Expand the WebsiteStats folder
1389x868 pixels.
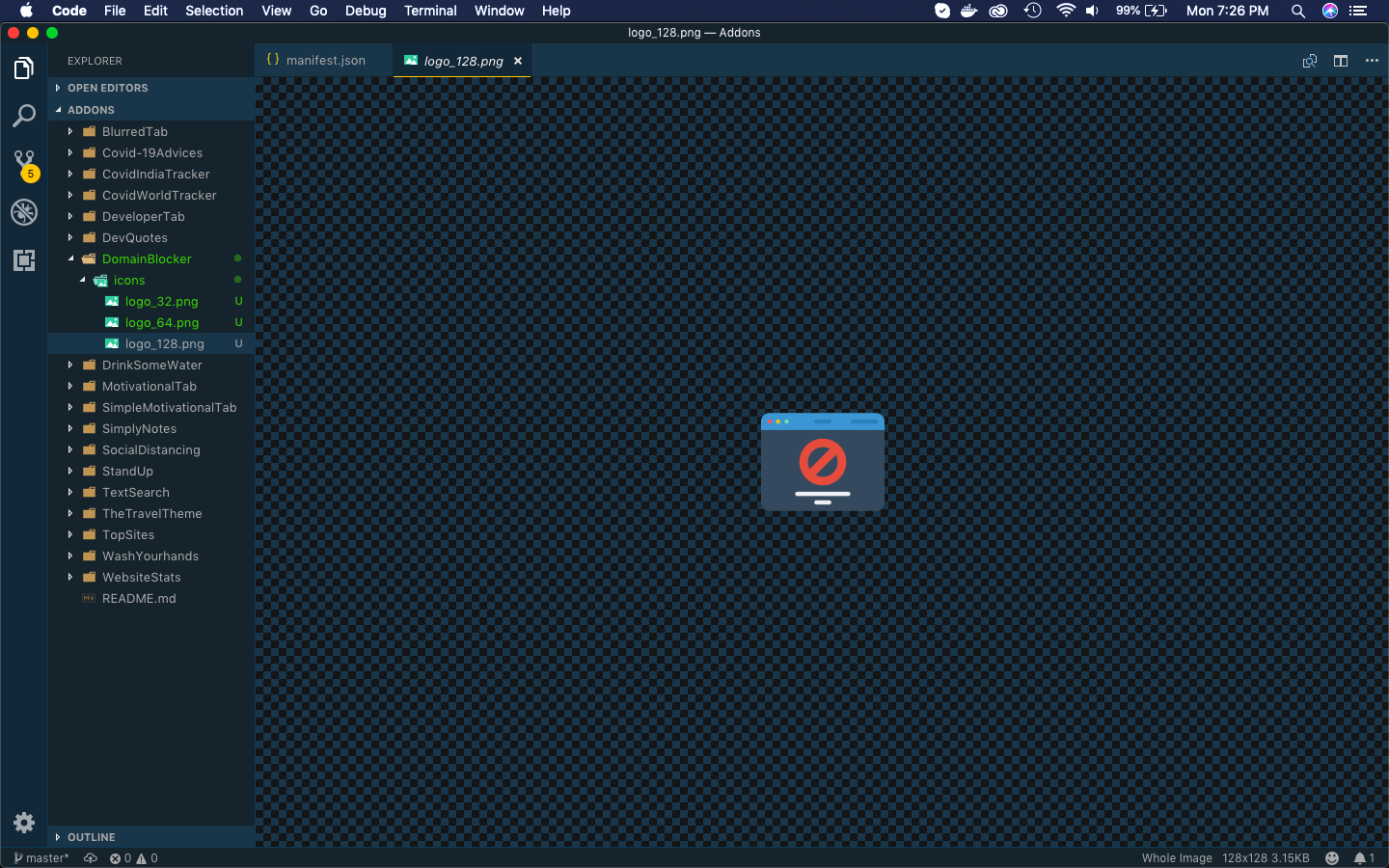pyautogui.click(x=151, y=578)
